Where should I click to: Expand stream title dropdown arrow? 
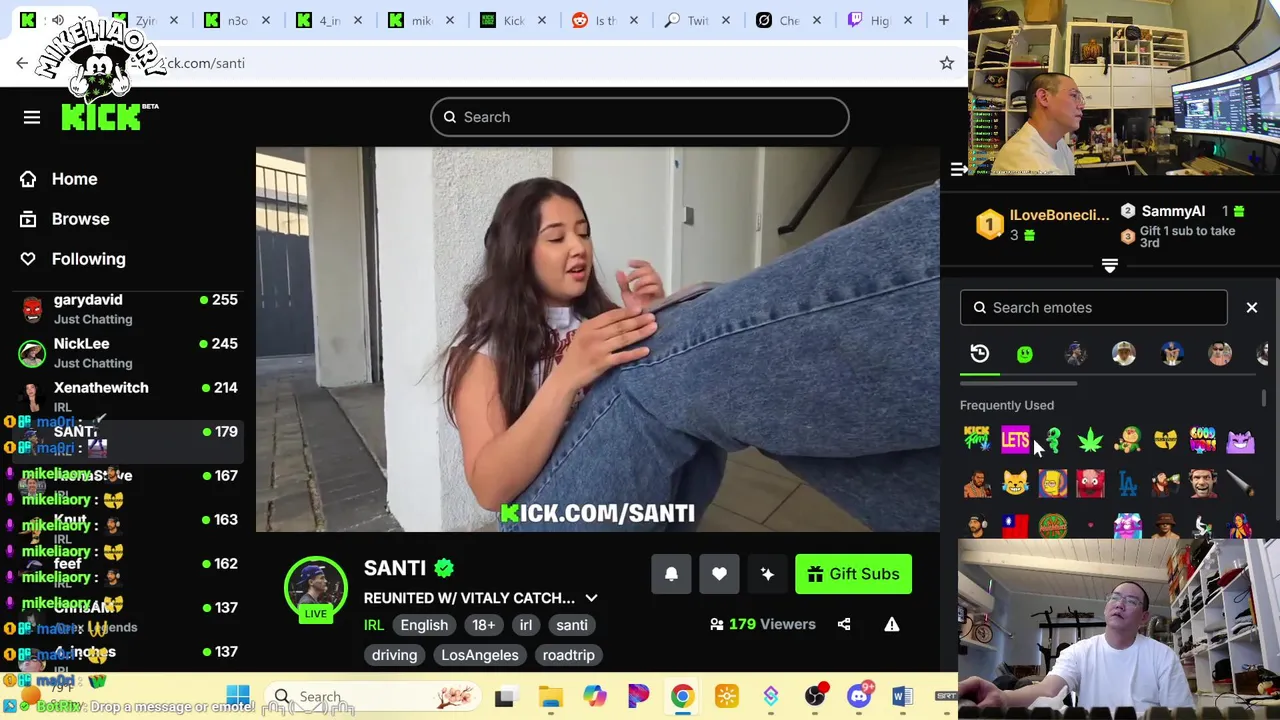tap(591, 598)
